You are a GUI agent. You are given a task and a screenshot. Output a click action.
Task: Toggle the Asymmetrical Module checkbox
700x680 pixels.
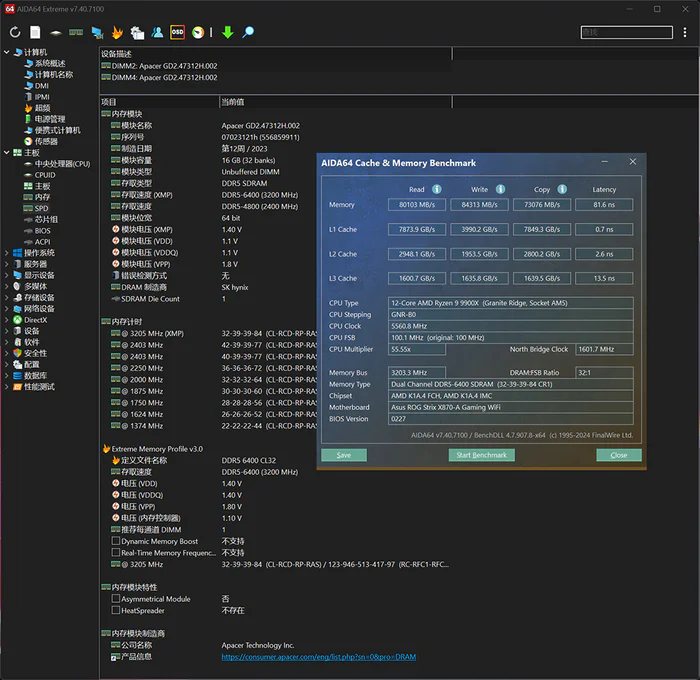tap(116, 599)
